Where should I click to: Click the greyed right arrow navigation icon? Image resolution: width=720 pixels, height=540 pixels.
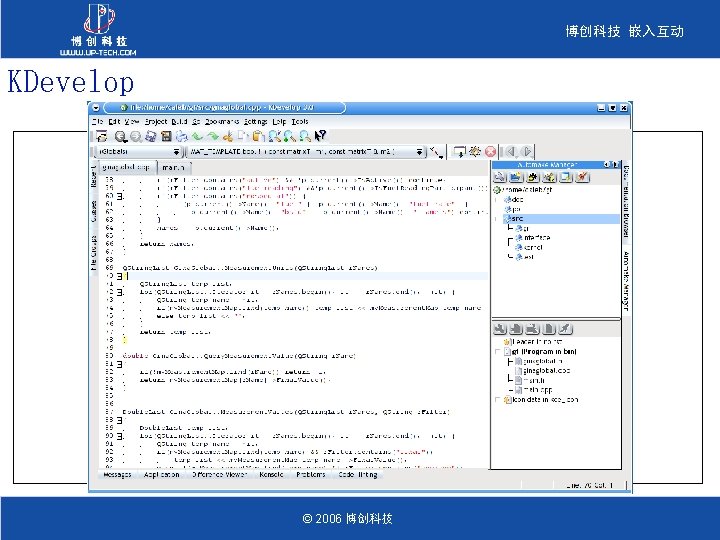pyautogui.click(x=527, y=152)
